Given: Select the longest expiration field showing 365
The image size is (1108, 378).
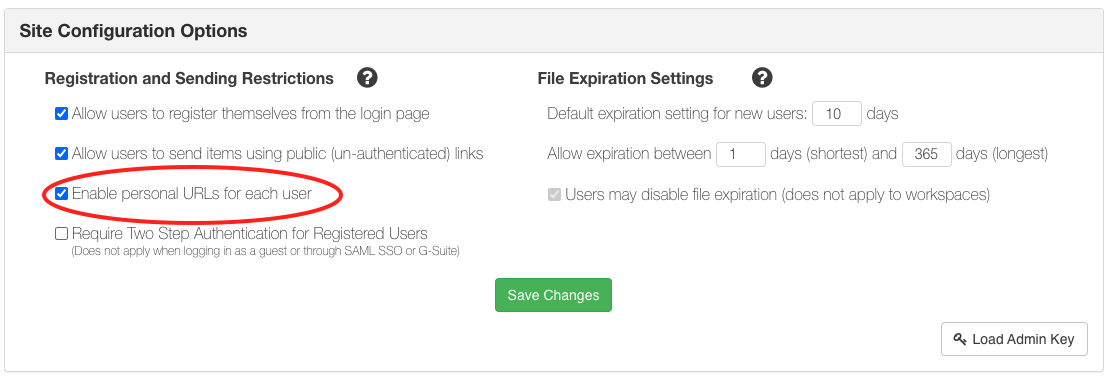Looking at the screenshot, I should click(926, 154).
